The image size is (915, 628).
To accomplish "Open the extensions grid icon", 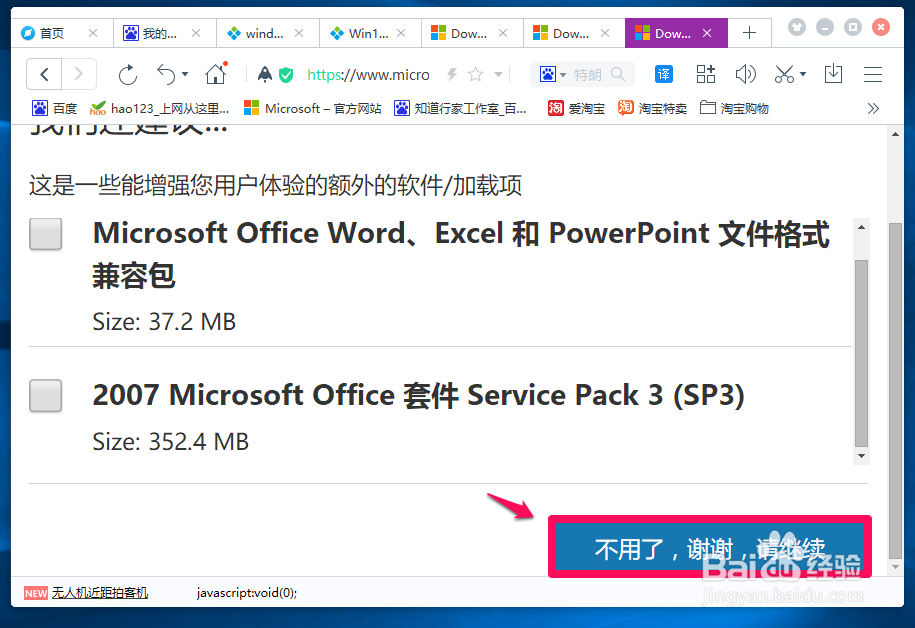I will pyautogui.click(x=706, y=74).
